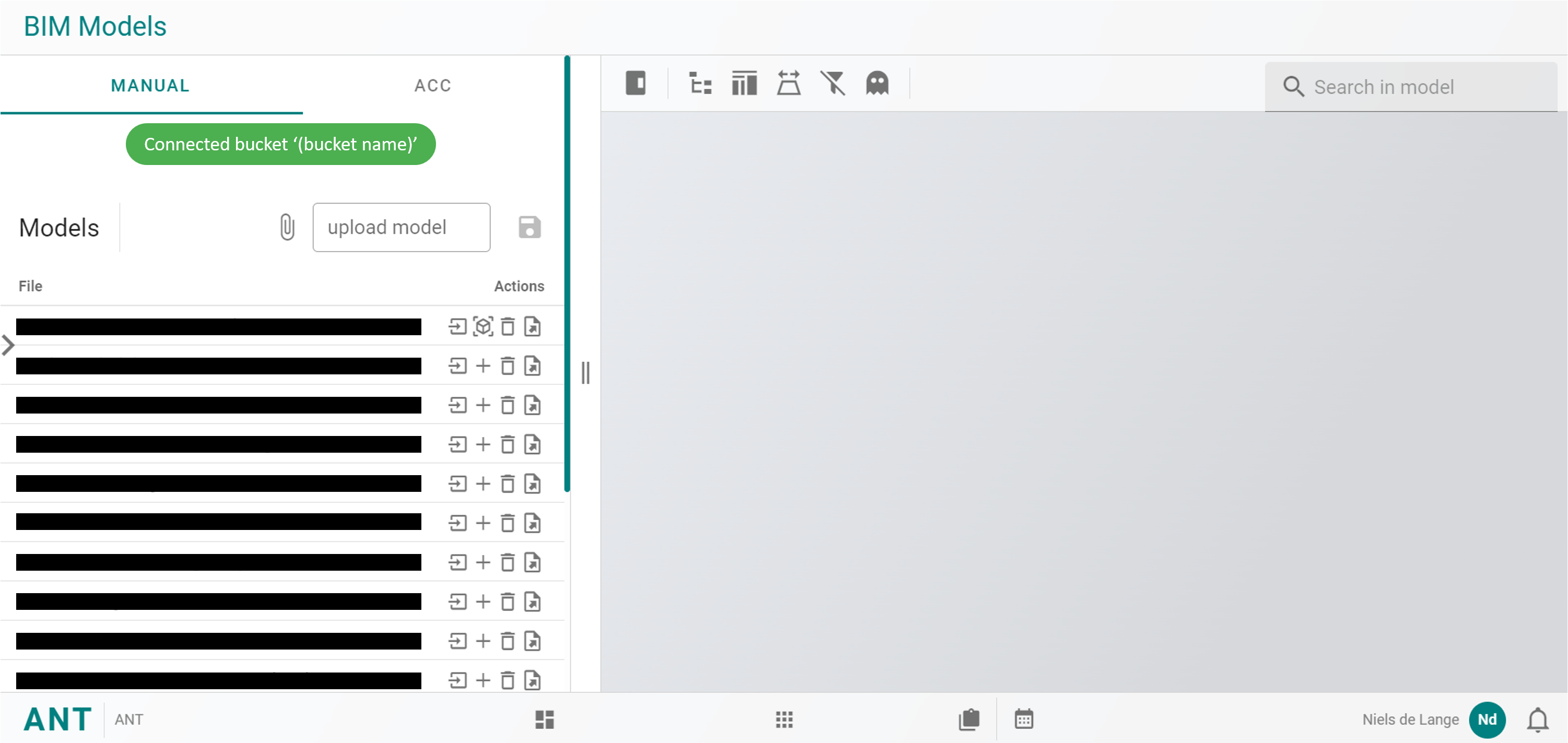Viewport: 1568px width, 743px height.
Task: Open the apps grid icon in bottom bar
Action: tap(784, 720)
